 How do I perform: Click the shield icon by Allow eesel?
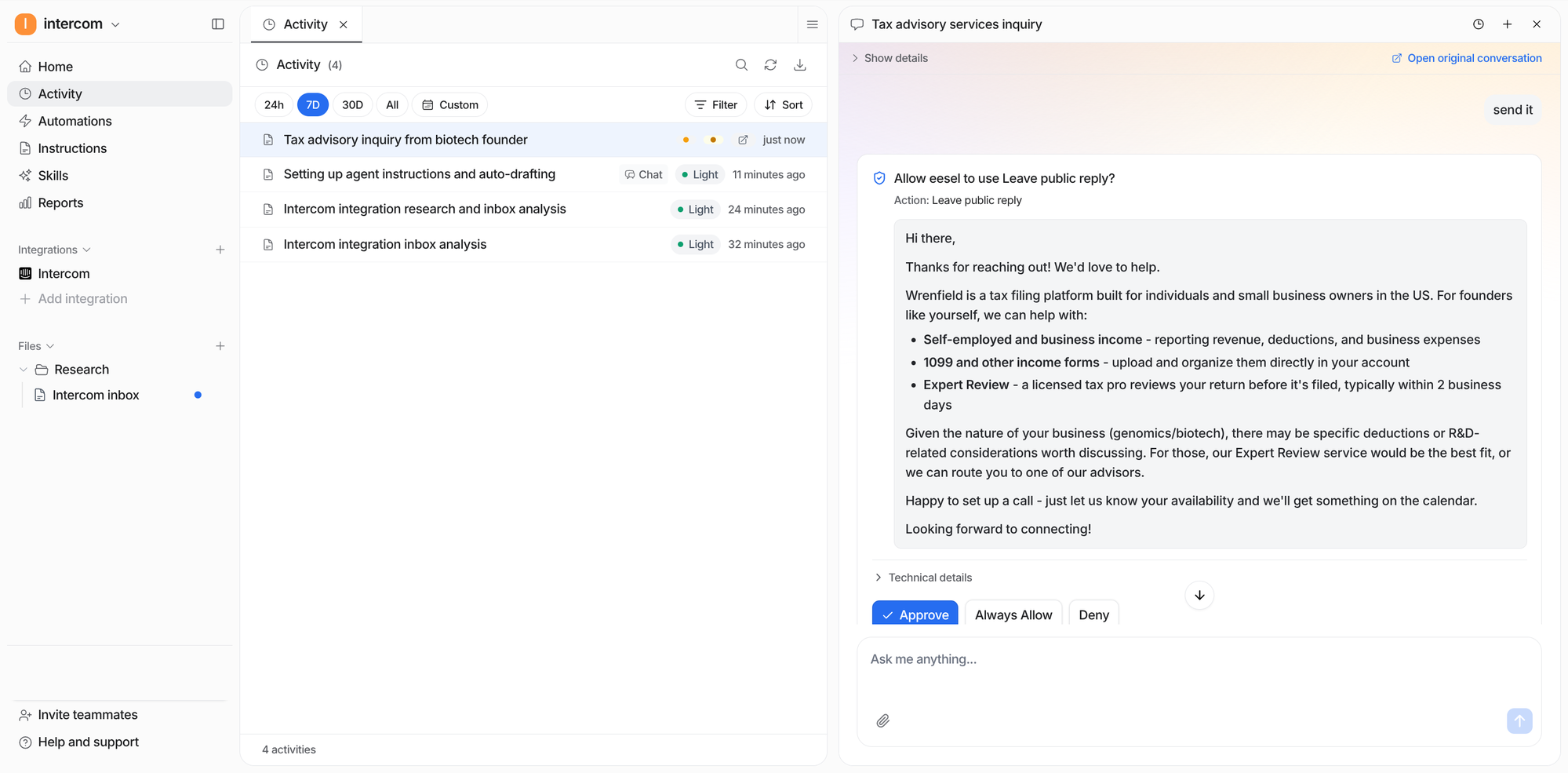point(879,178)
